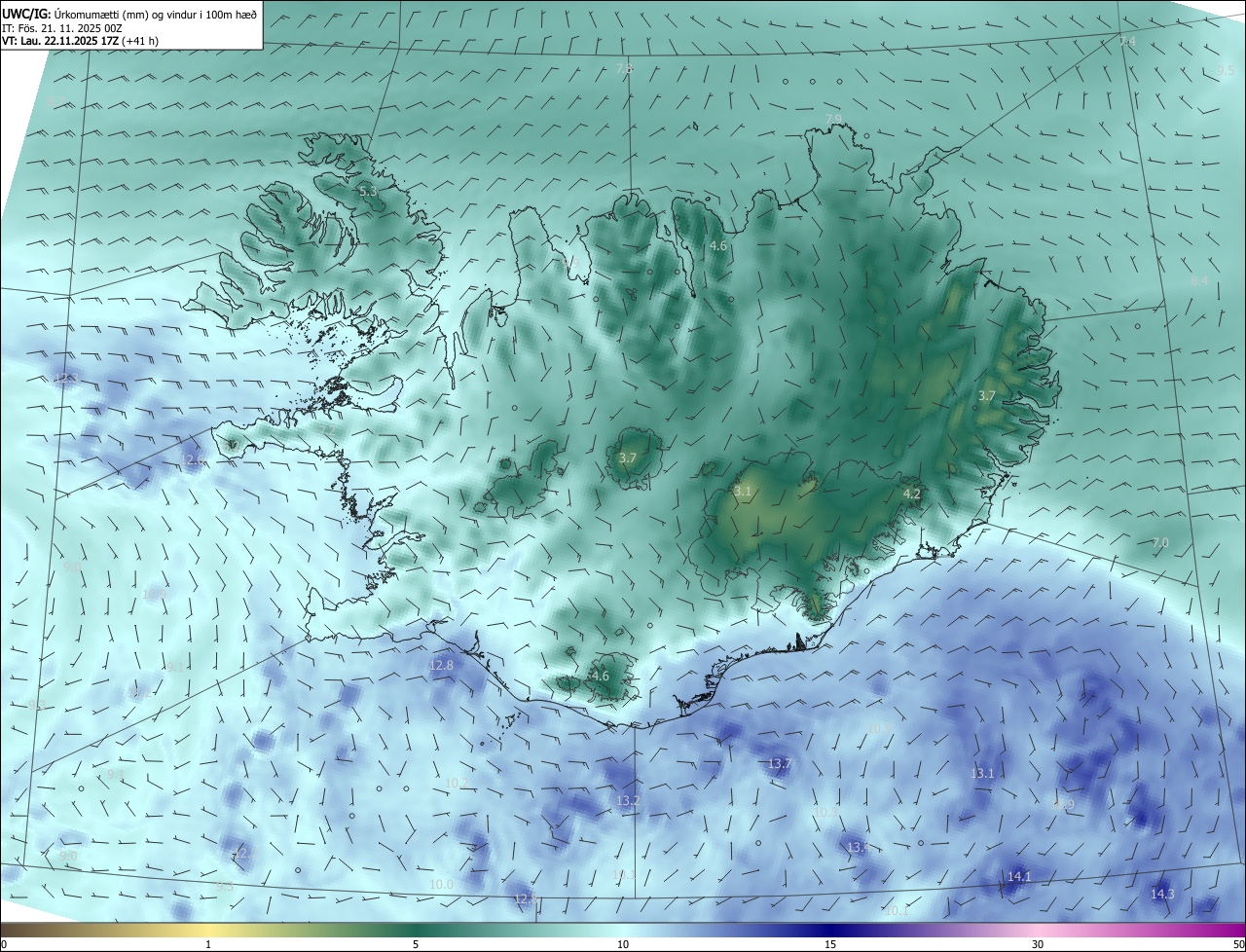Click the 10.5 value label
Image resolution: width=1246 pixels, height=952 pixels.
(879, 728)
